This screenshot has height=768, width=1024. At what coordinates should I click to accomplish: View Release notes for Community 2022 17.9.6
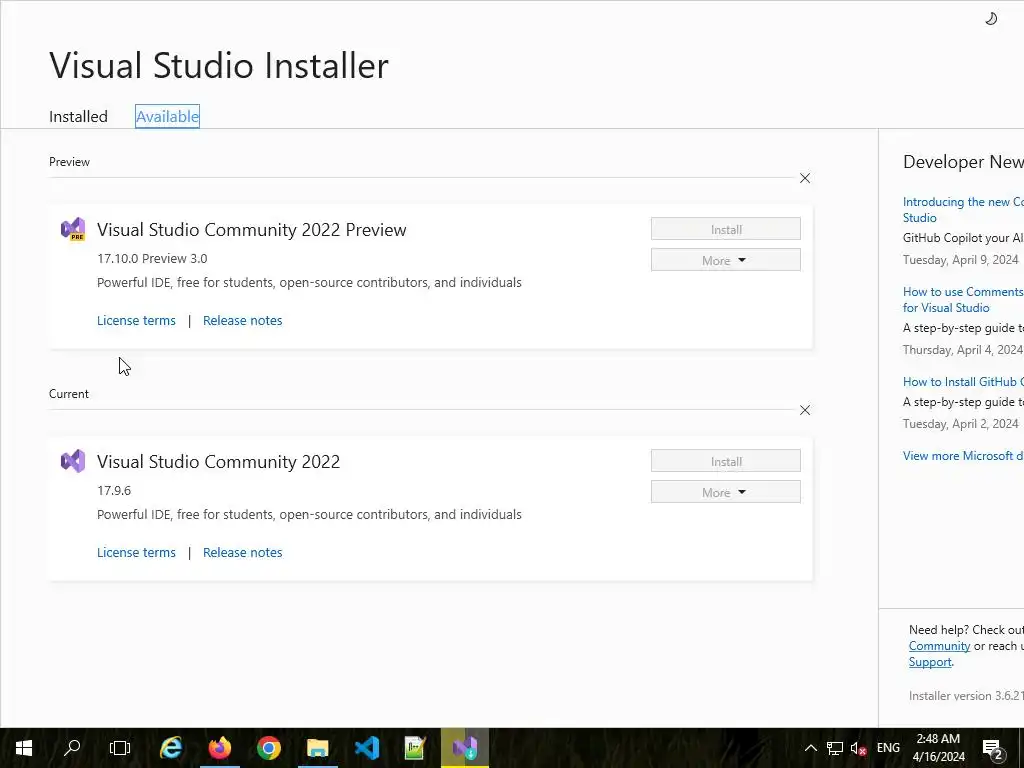click(242, 552)
